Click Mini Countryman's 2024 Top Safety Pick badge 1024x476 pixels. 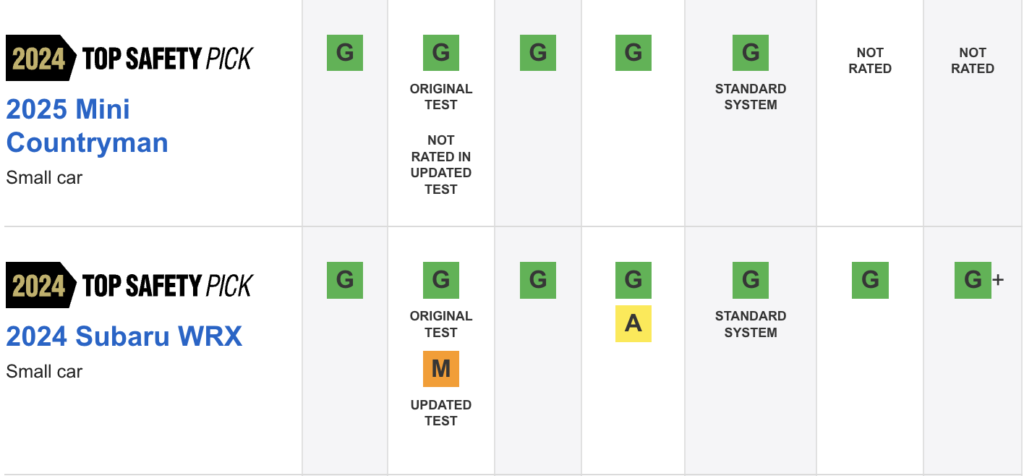[129, 58]
